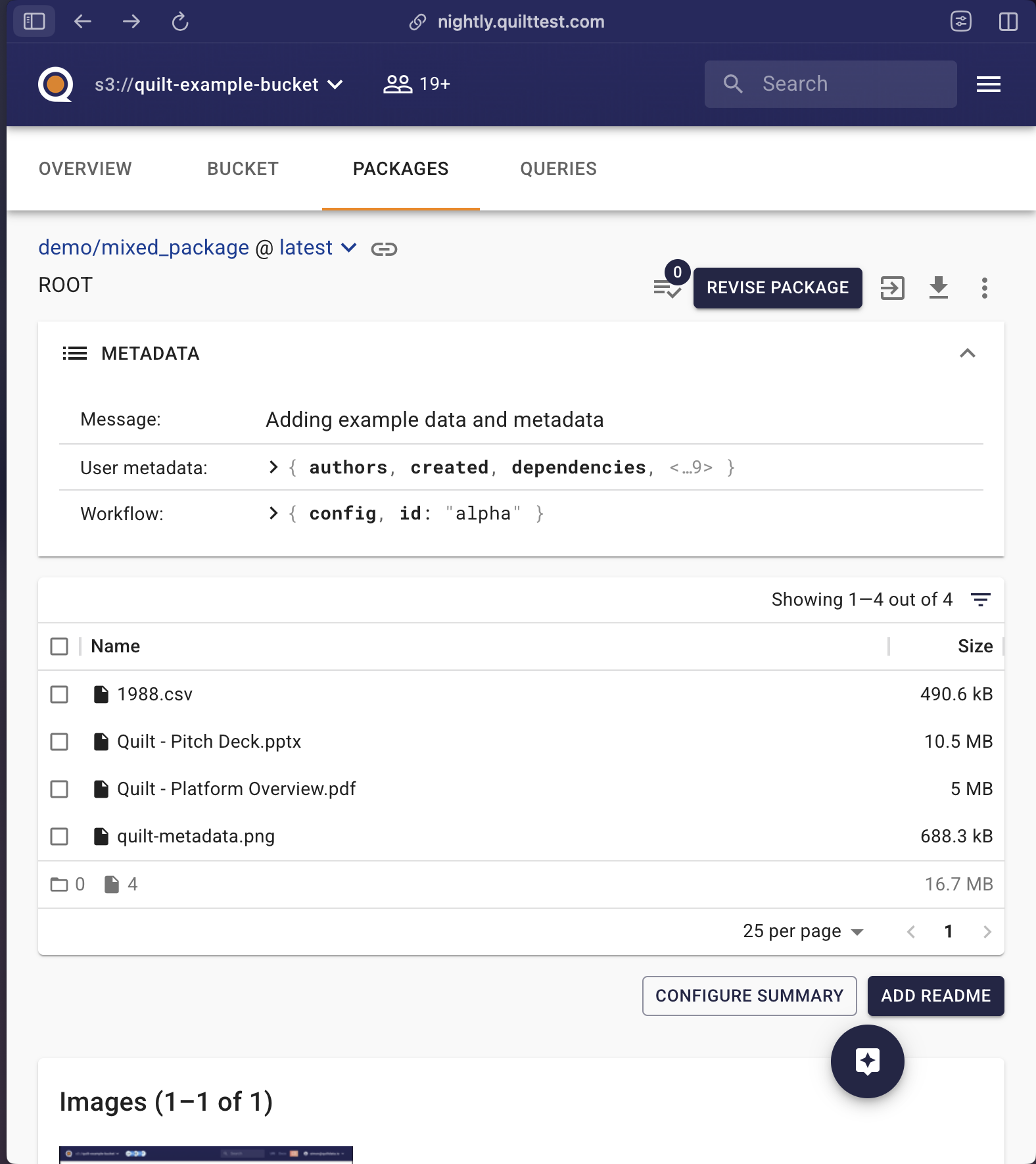This screenshot has height=1164, width=1036.
Task: Check the box for Quilt - Pitch Deck.pptx
Action: tap(59, 742)
